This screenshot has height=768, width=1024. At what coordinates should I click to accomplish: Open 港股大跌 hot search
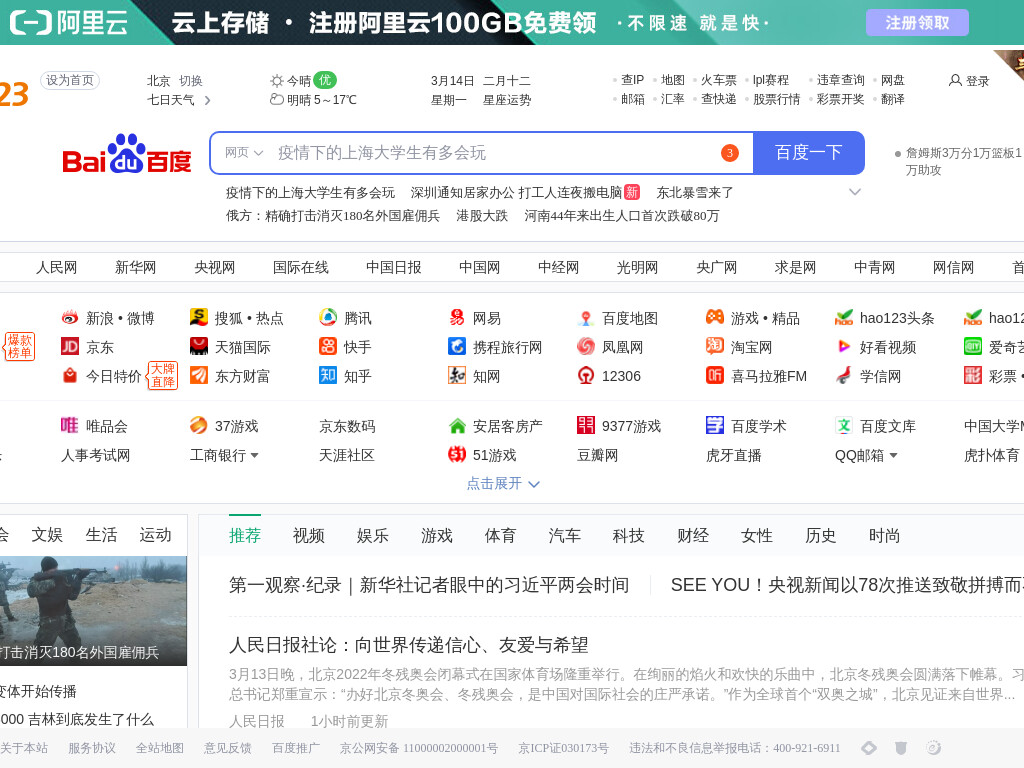[x=482, y=216]
